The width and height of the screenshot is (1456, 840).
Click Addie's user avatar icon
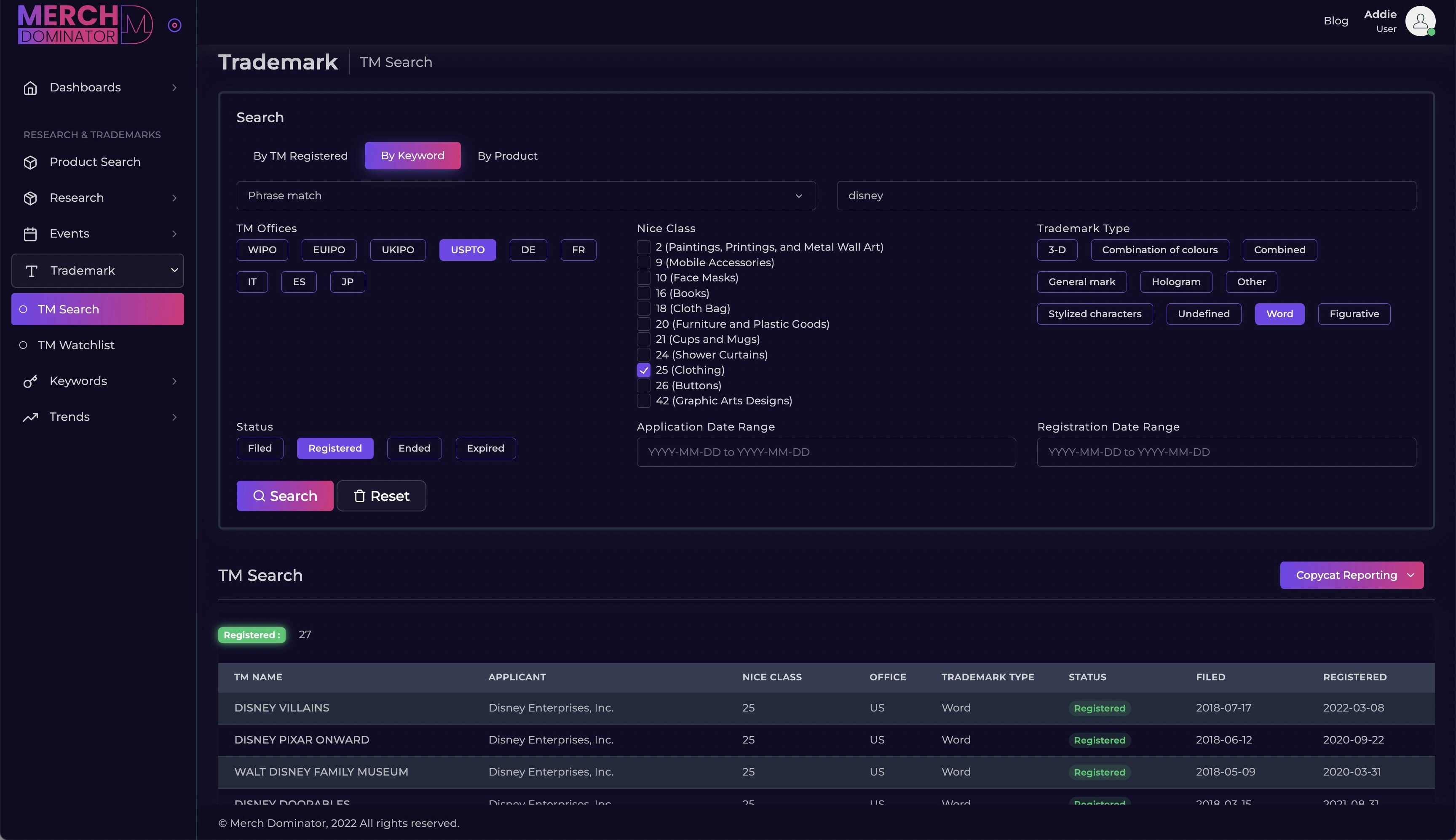click(x=1420, y=21)
